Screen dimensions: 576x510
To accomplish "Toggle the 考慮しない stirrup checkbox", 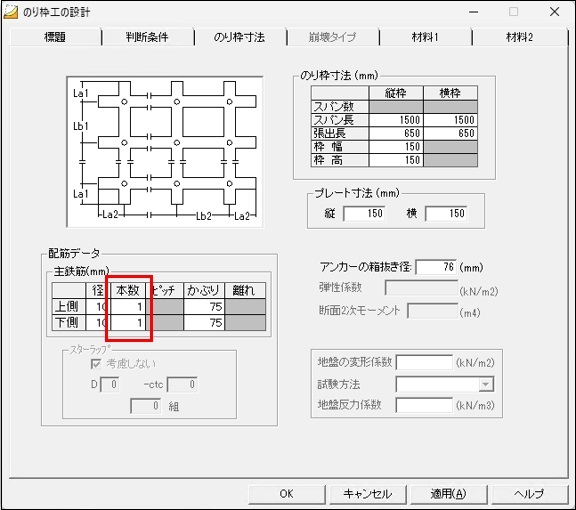I will tap(96, 364).
